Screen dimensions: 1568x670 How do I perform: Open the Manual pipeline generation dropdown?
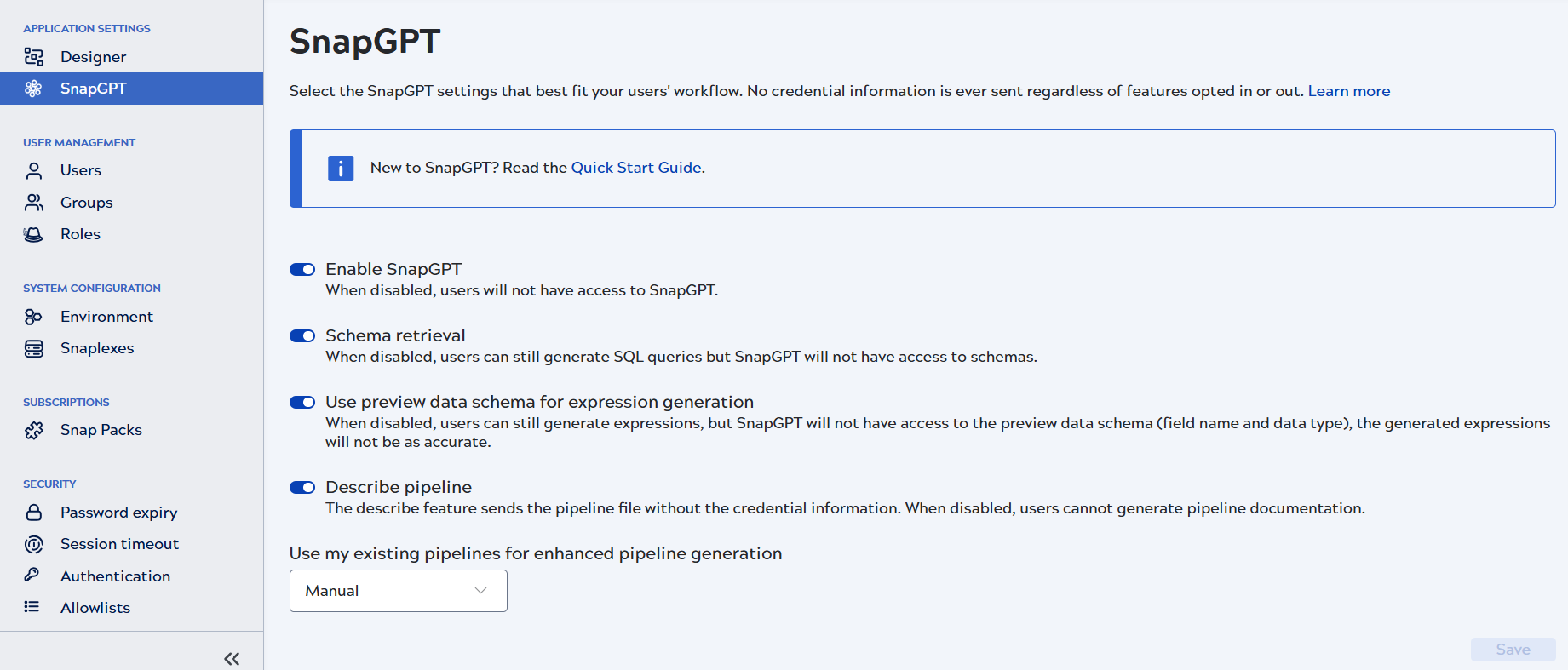(399, 591)
